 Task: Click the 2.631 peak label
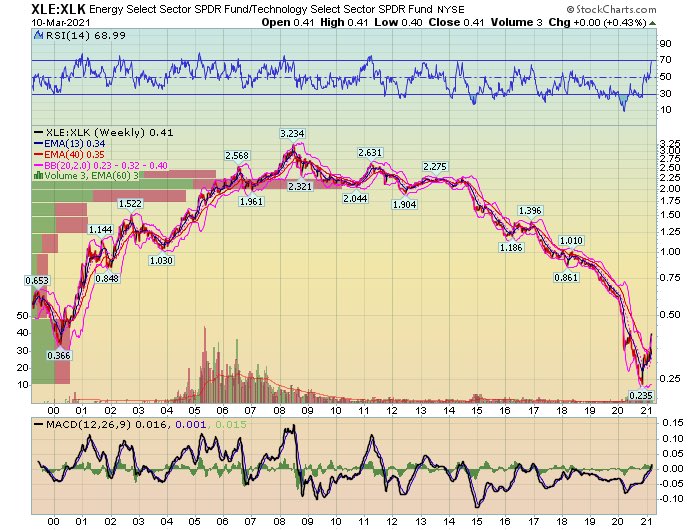370,152
